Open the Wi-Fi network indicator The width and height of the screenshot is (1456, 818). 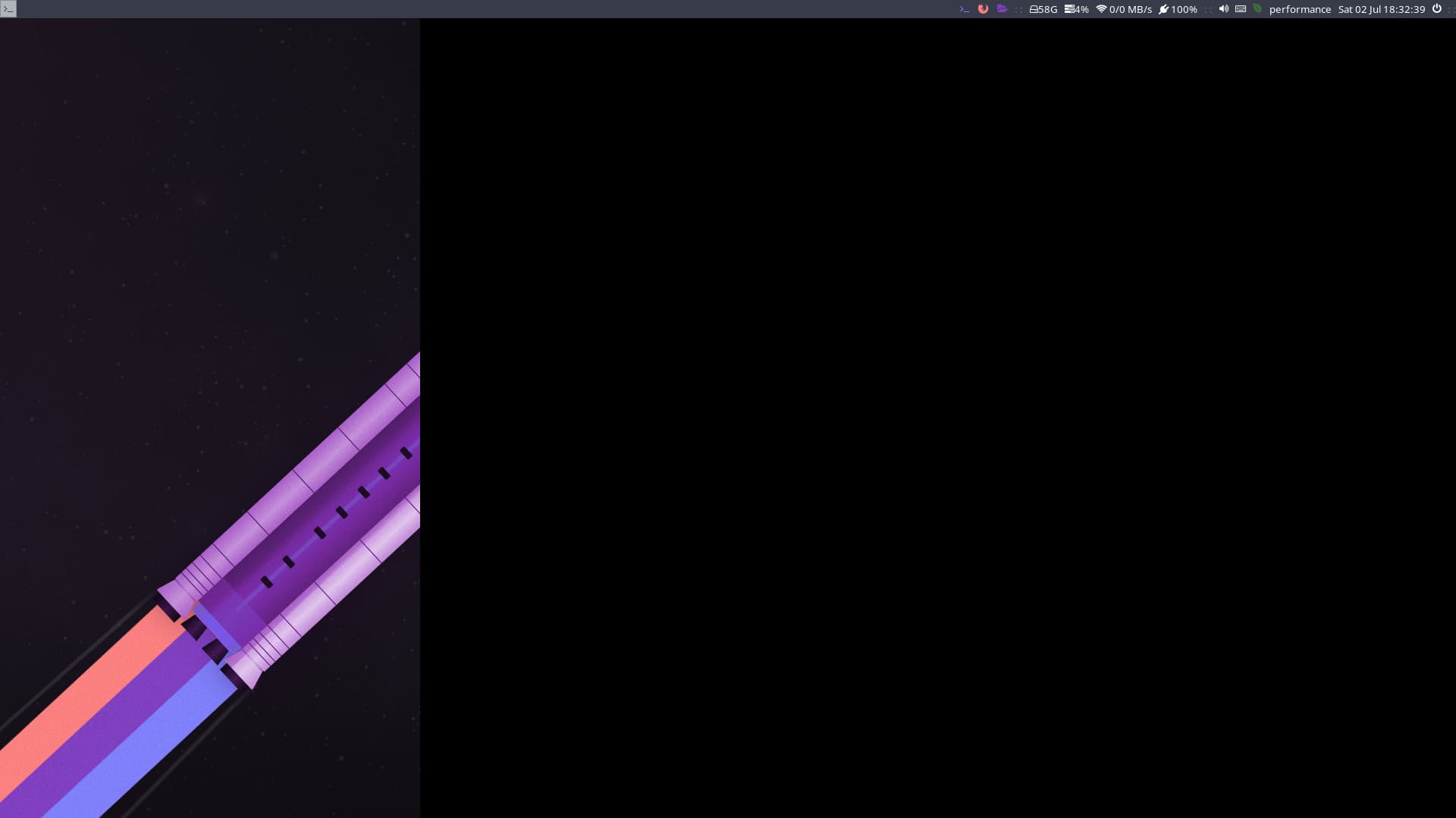(1101, 9)
